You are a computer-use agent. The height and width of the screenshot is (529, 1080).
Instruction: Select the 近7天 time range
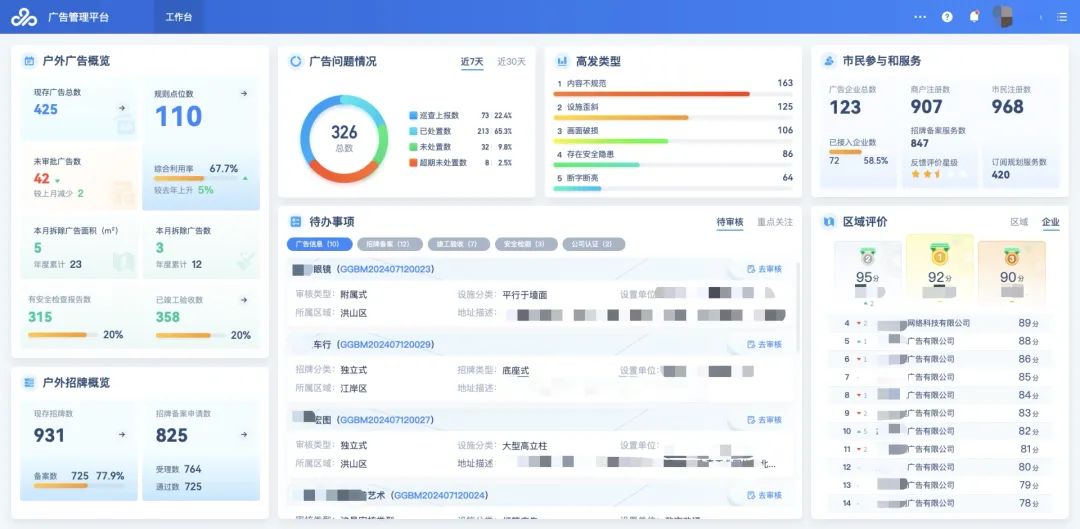coord(472,62)
